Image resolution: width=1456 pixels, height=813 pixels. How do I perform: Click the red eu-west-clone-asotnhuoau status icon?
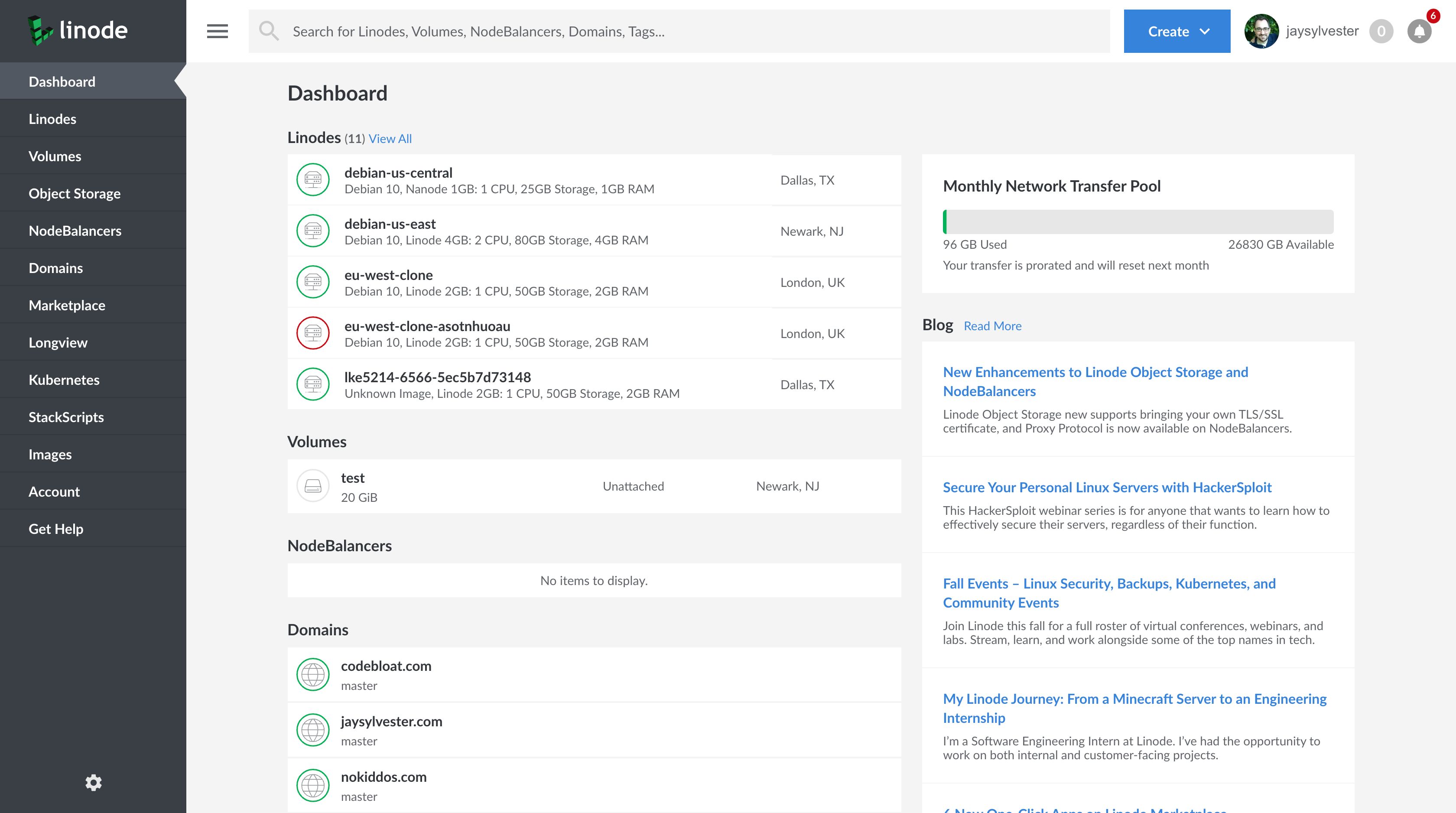[x=312, y=333]
